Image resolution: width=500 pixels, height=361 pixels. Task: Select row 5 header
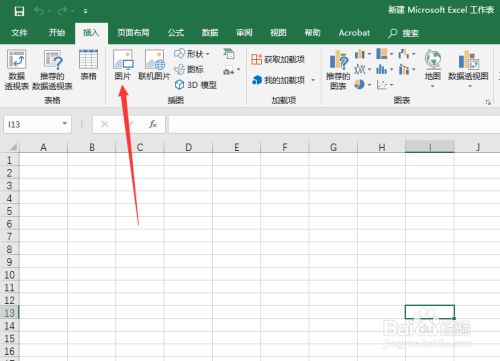click(x=10, y=211)
